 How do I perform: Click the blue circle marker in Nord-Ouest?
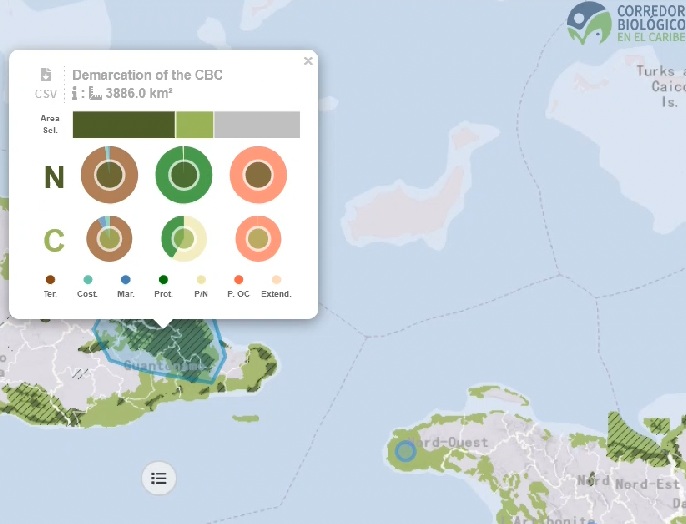coord(405,450)
